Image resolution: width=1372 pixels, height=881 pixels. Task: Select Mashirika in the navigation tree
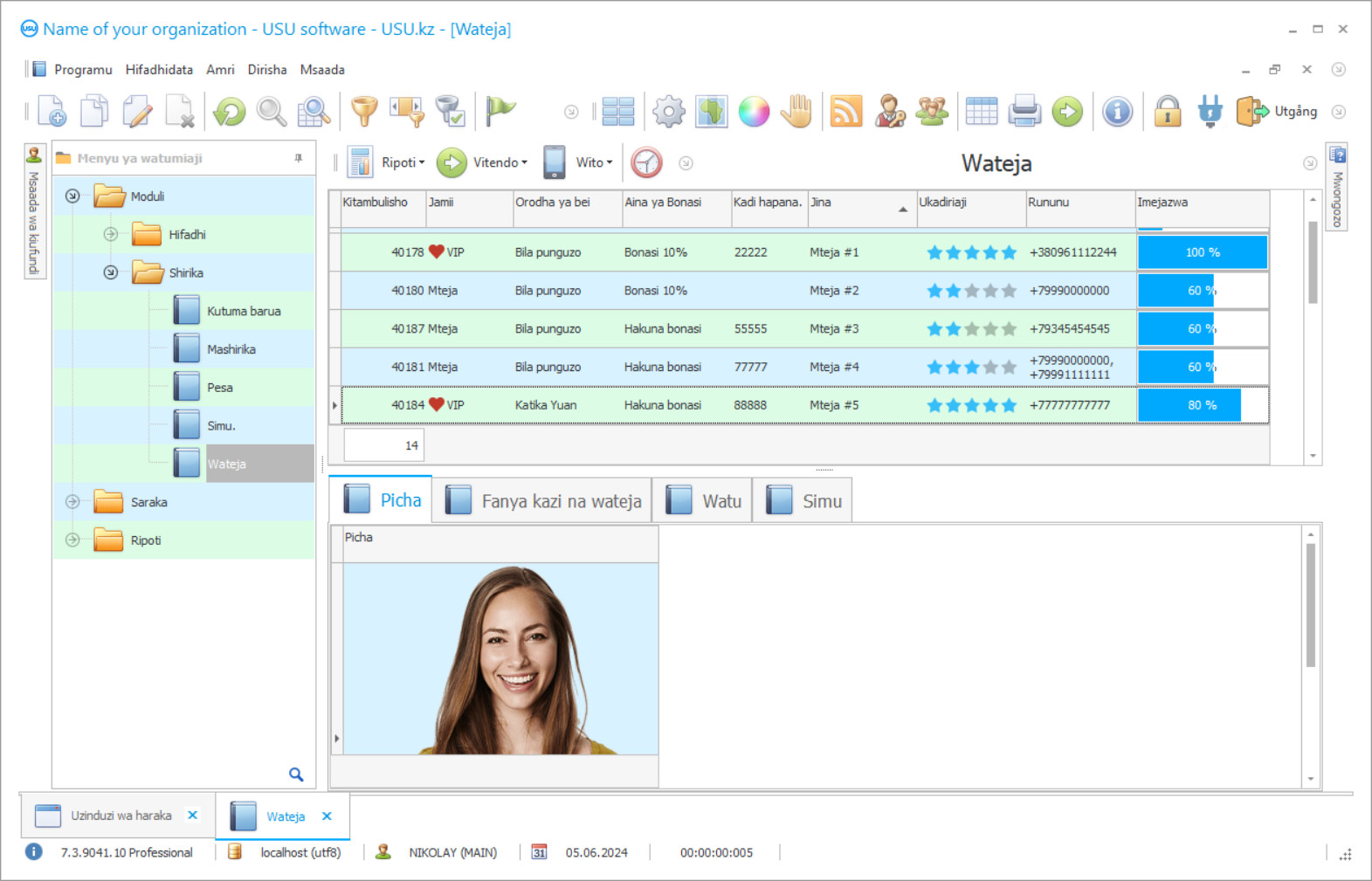tap(231, 349)
